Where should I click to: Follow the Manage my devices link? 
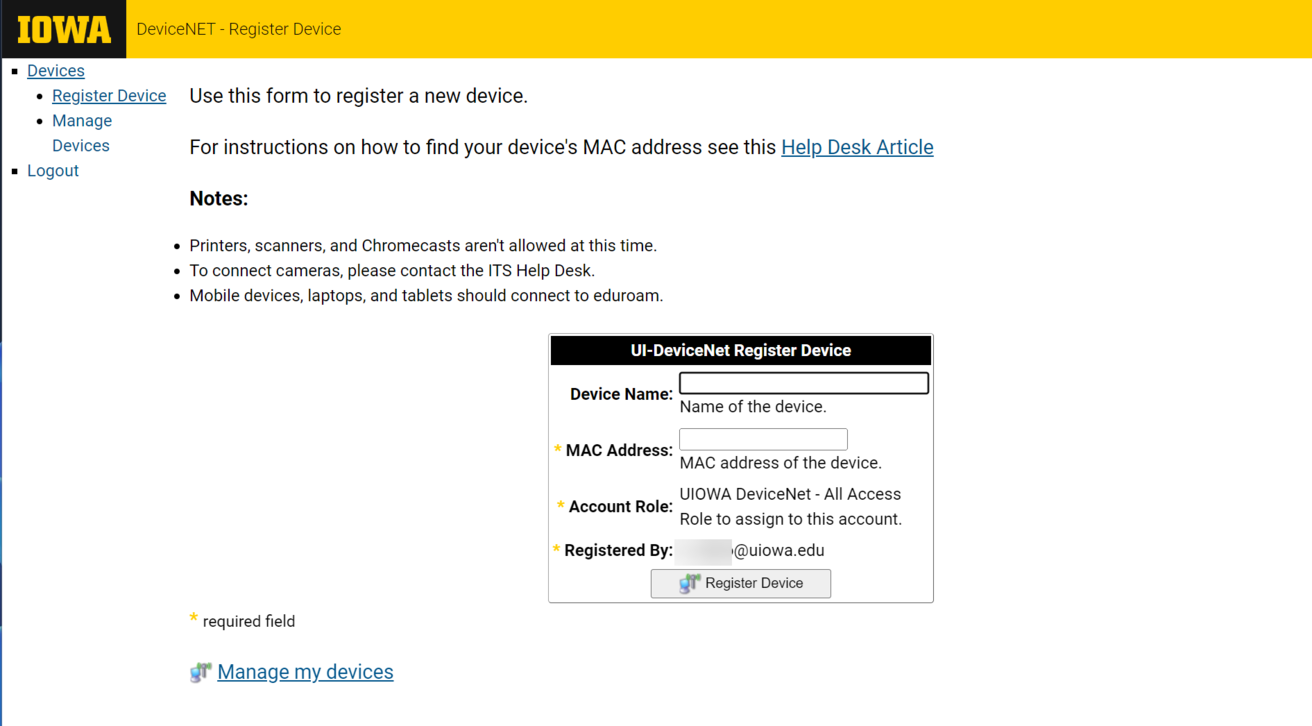(305, 671)
